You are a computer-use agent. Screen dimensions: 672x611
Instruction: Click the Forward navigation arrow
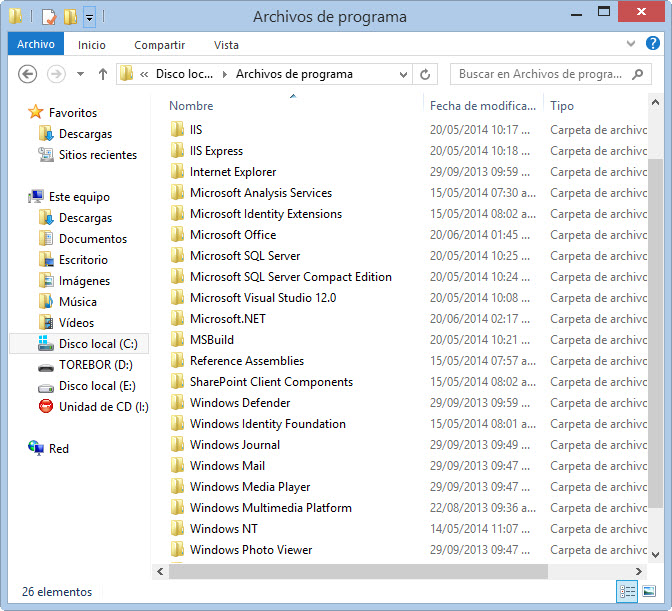pos(56,74)
